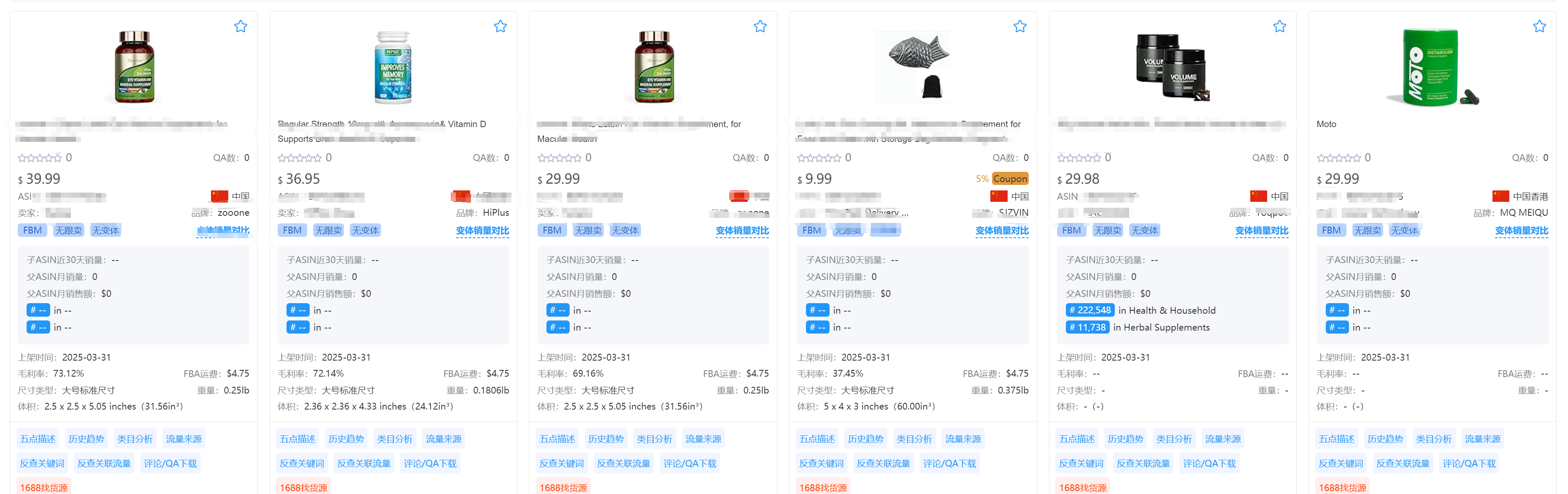Favorite the Moto product with star icon
The width and height of the screenshot is (1568, 494).
click(1539, 26)
